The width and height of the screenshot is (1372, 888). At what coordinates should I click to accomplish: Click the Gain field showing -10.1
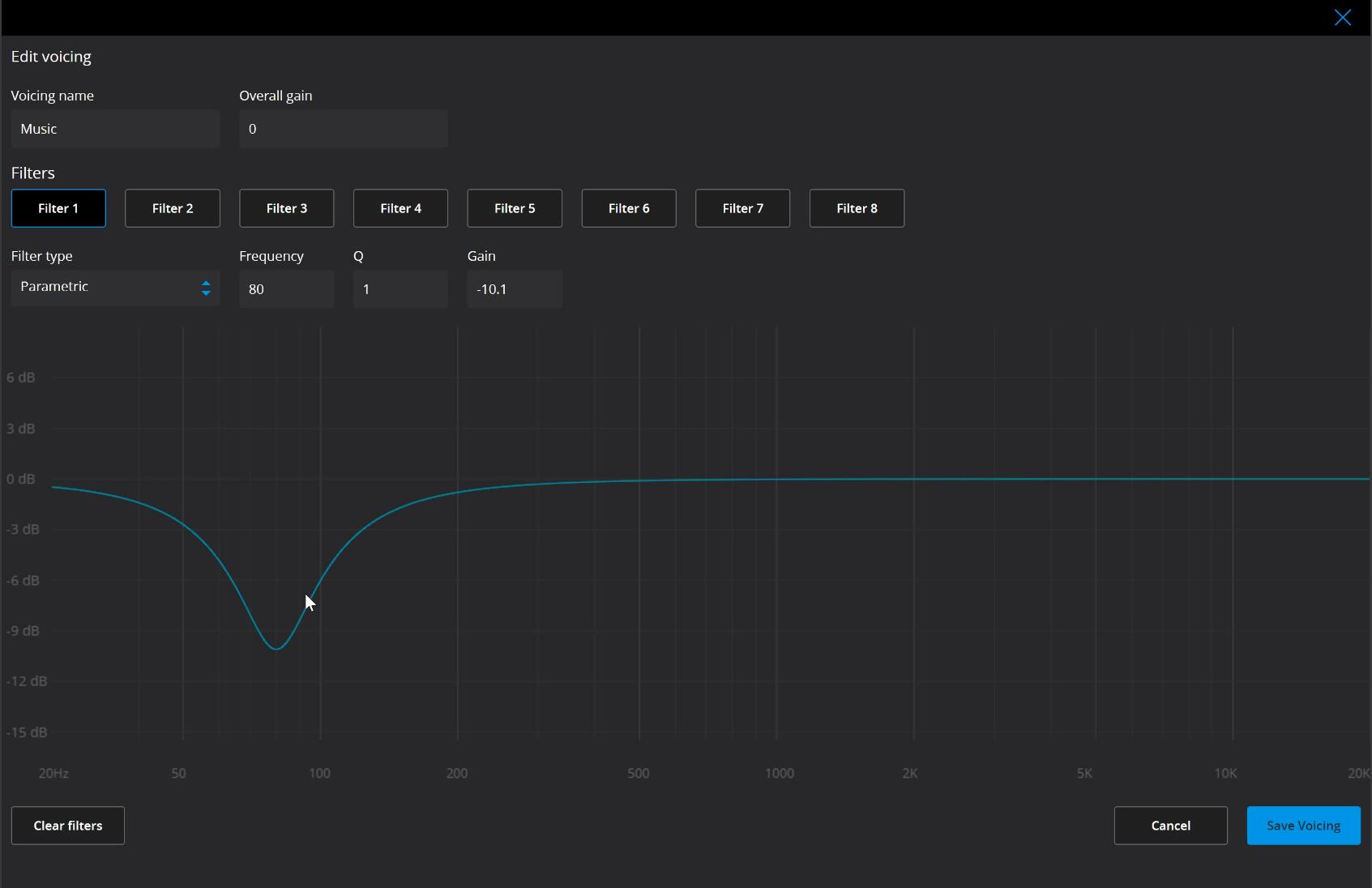(x=515, y=289)
